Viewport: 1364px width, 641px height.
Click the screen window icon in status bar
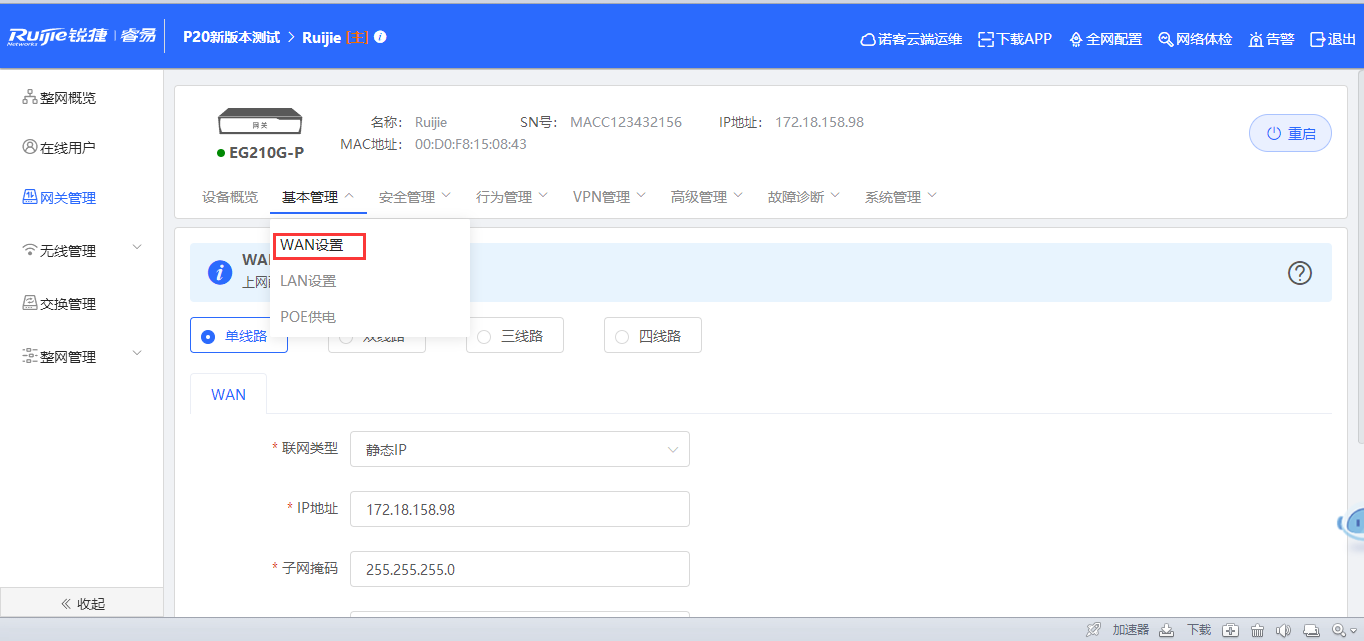(1311, 630)
